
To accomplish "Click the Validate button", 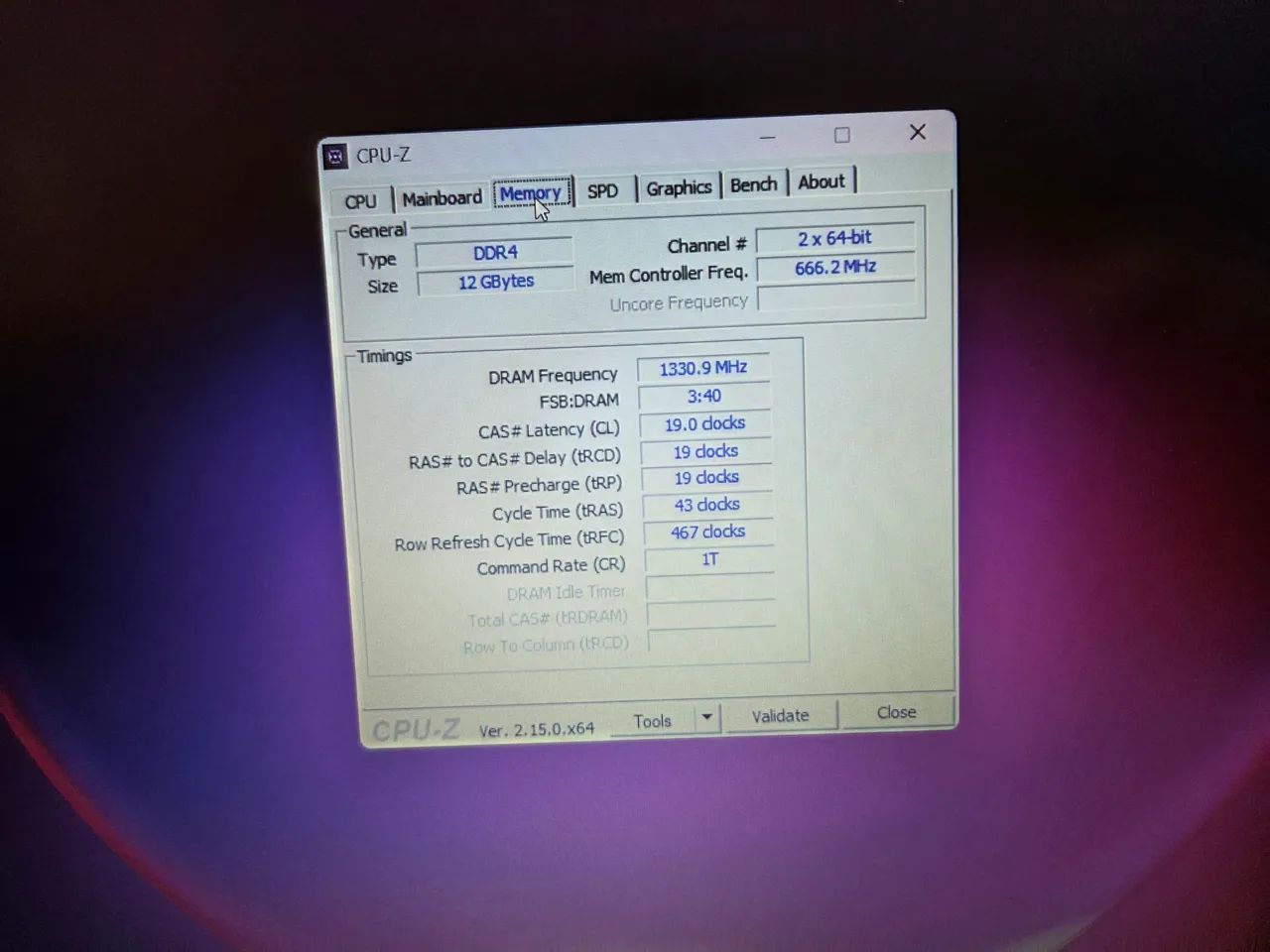I will pyautogui.click(x=781, y=715).
